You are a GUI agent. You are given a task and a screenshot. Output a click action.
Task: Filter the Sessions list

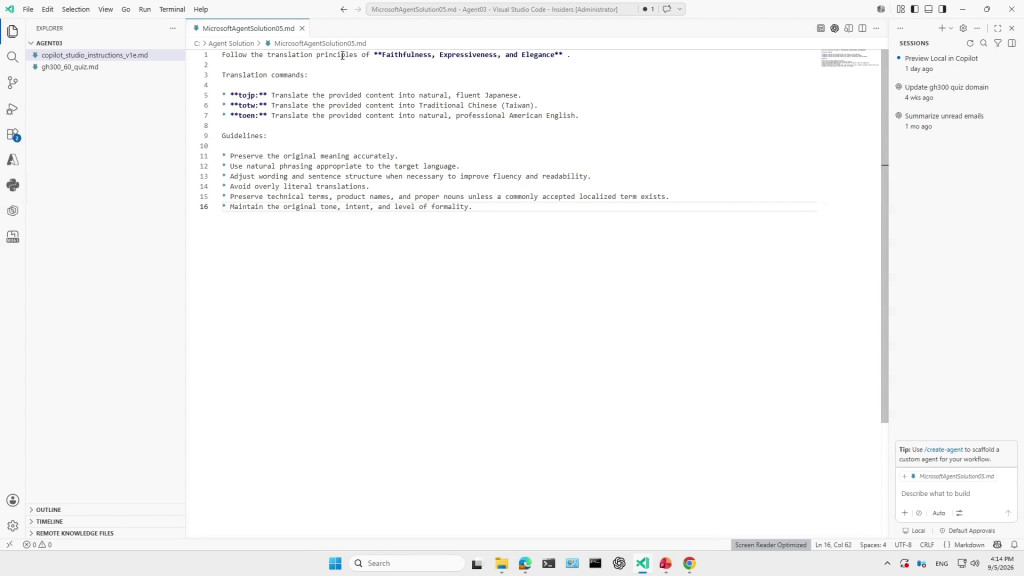pyautogui.click(x=998, y=43)
